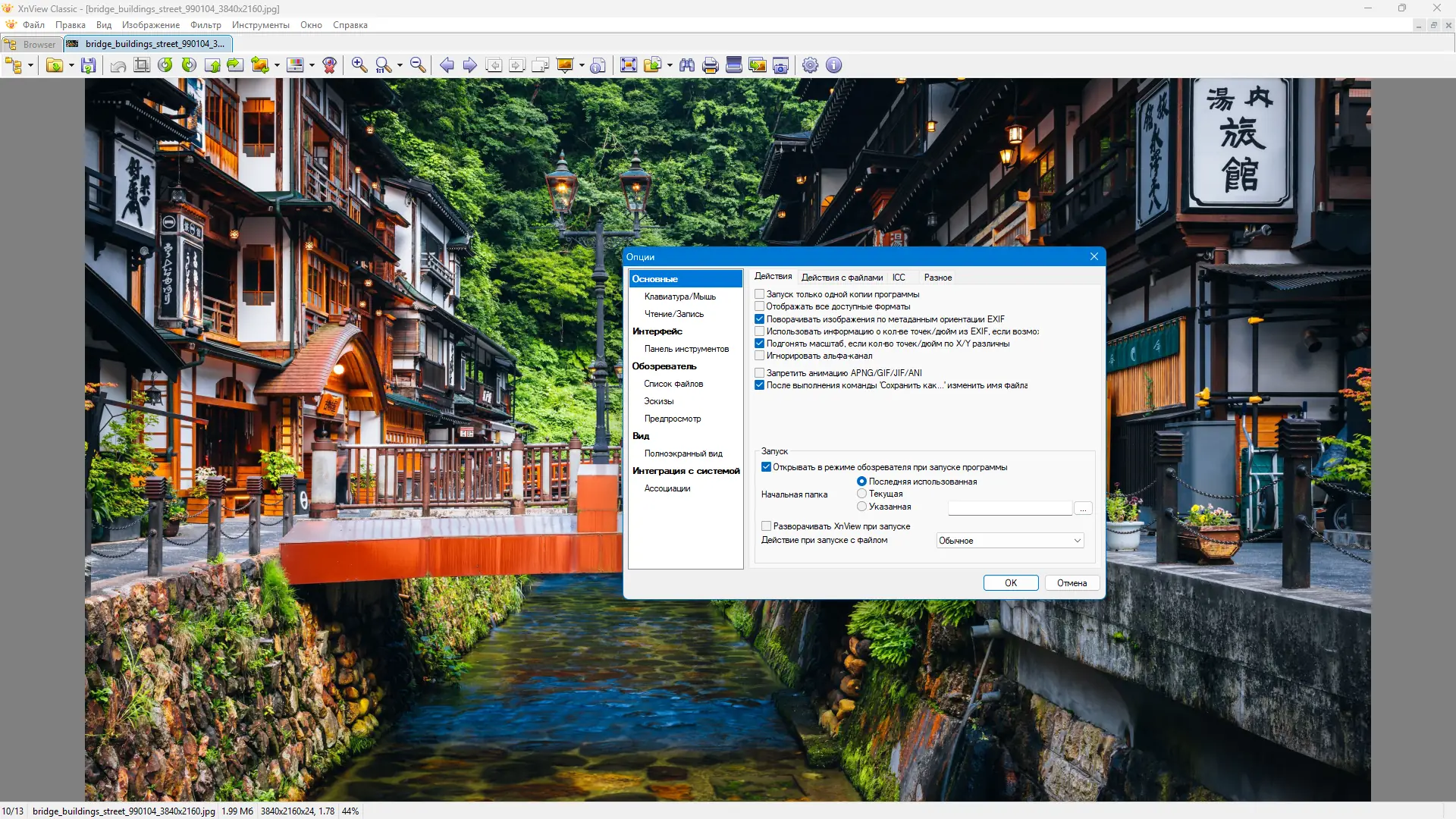Open the Обычное startup action dropdown
This screenshot has width=1456, height=819.
[x=1009, y=541]
